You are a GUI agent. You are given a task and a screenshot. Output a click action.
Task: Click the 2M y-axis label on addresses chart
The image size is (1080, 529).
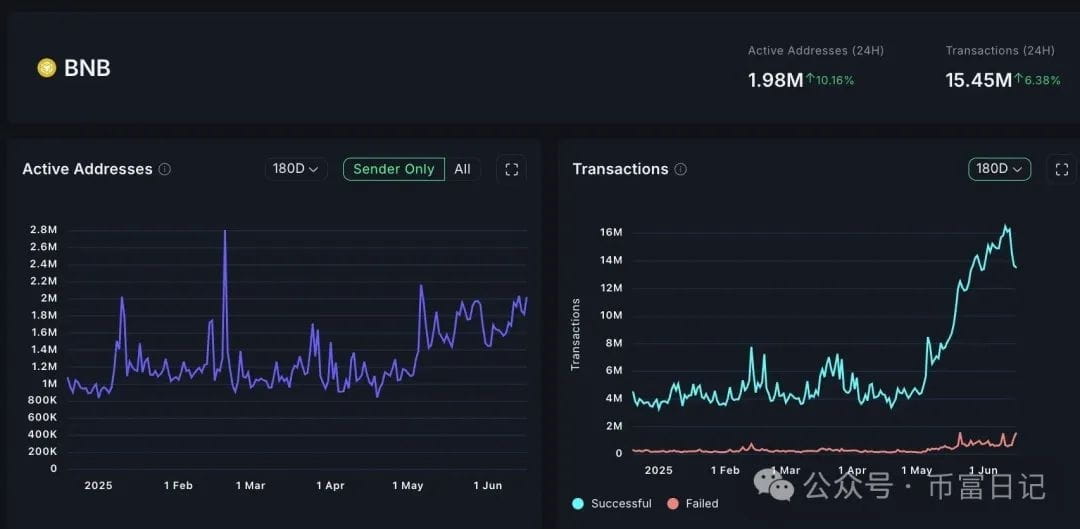click(x=48, y=298)
